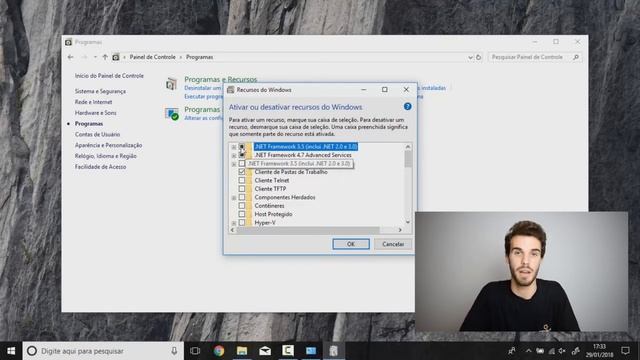This screenshot has width=640, height=360.
Task: Click the feature list vertical scrollbar thumb
Action: pos(408,159)
